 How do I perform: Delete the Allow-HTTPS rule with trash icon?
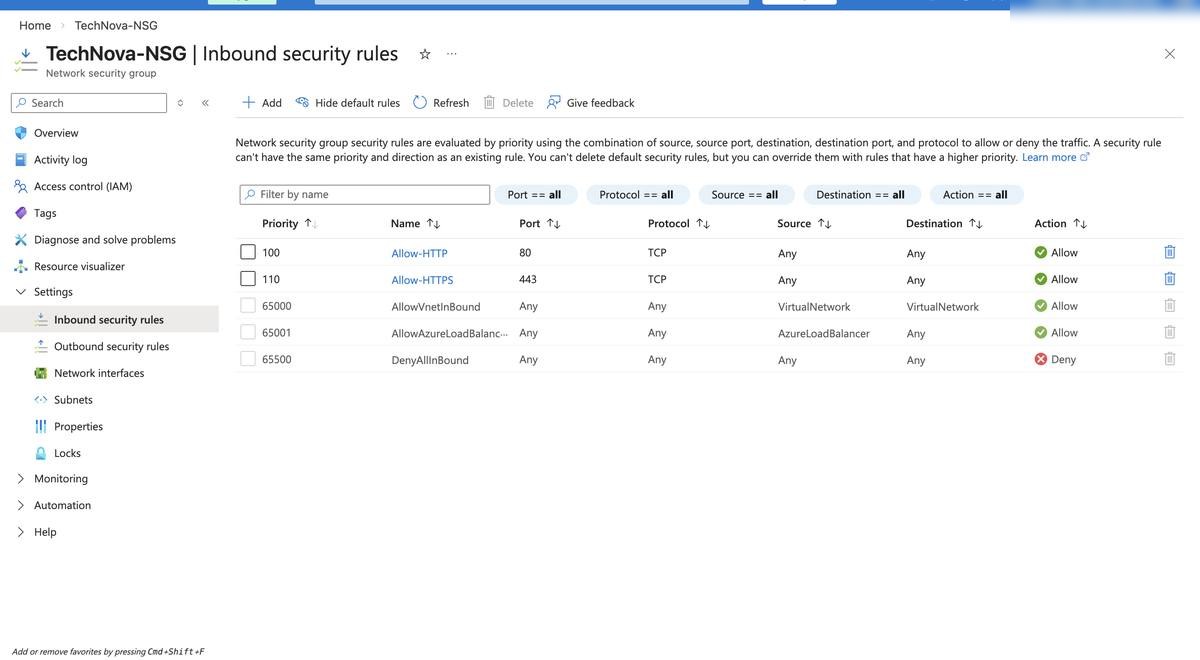point(1170,279)
